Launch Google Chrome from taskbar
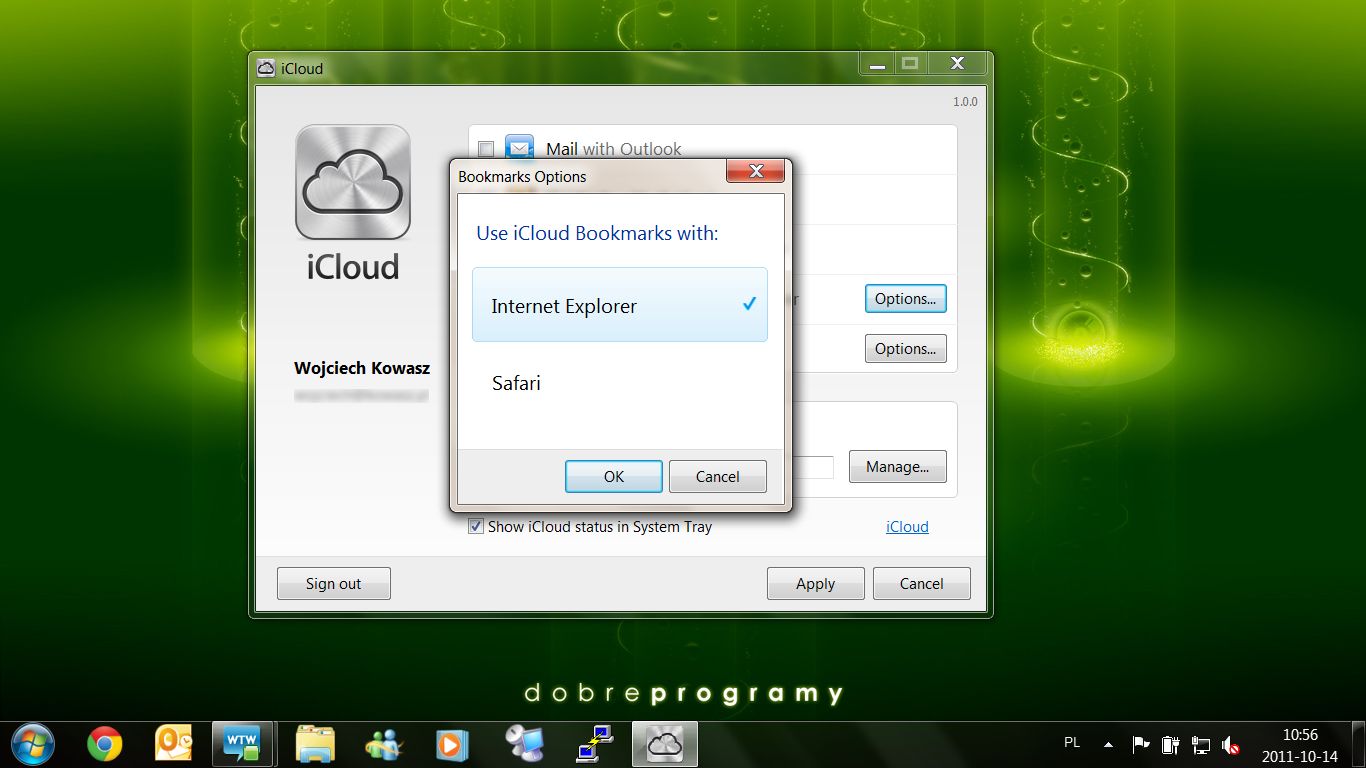The height and width of the screenshot is (768, 1366). pyautogui.click(x=104, y=744)
